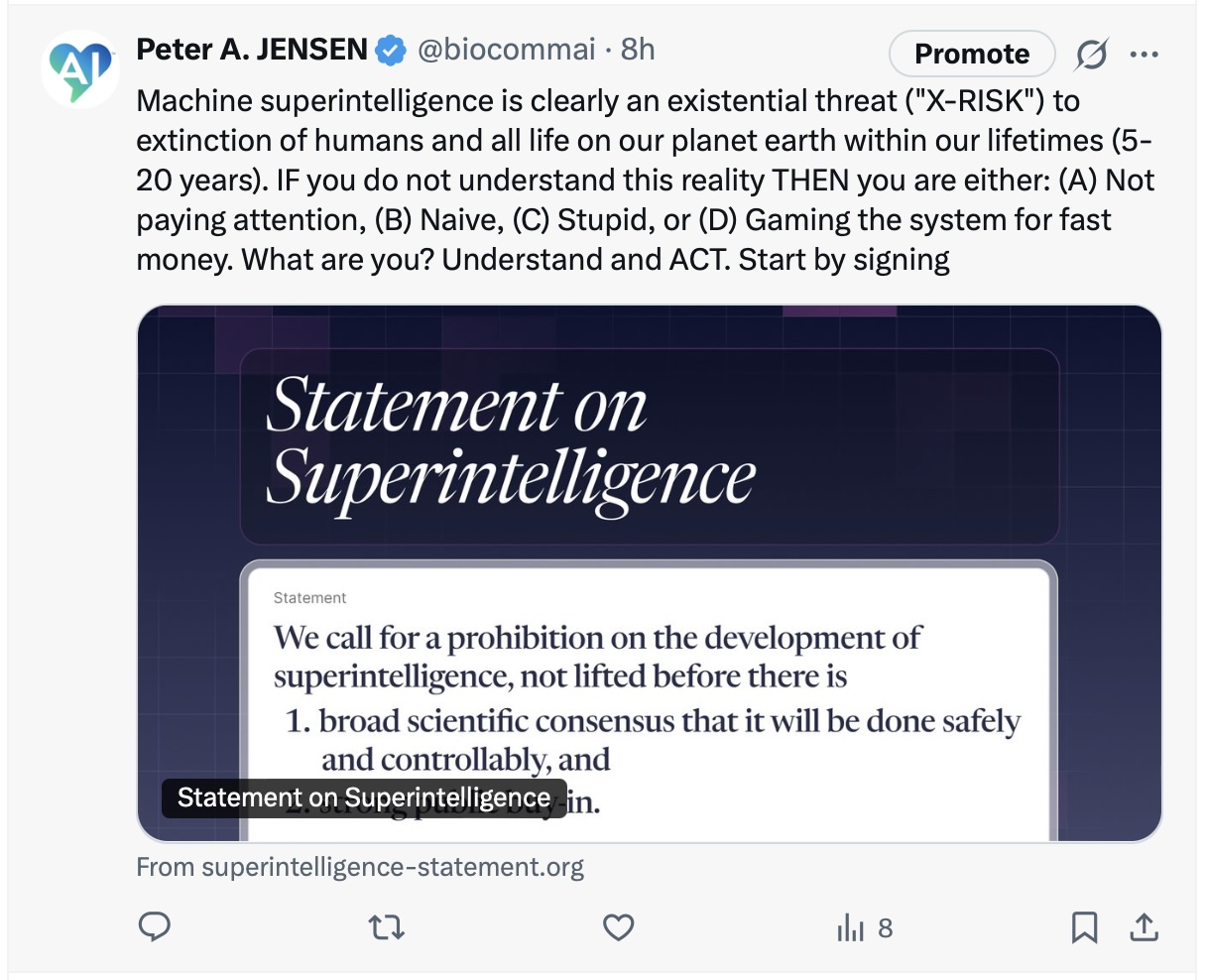The height and width of the screenshot is (980, 1206).
Task: Open tweet by clicking its body text
Action: point(645,181)
